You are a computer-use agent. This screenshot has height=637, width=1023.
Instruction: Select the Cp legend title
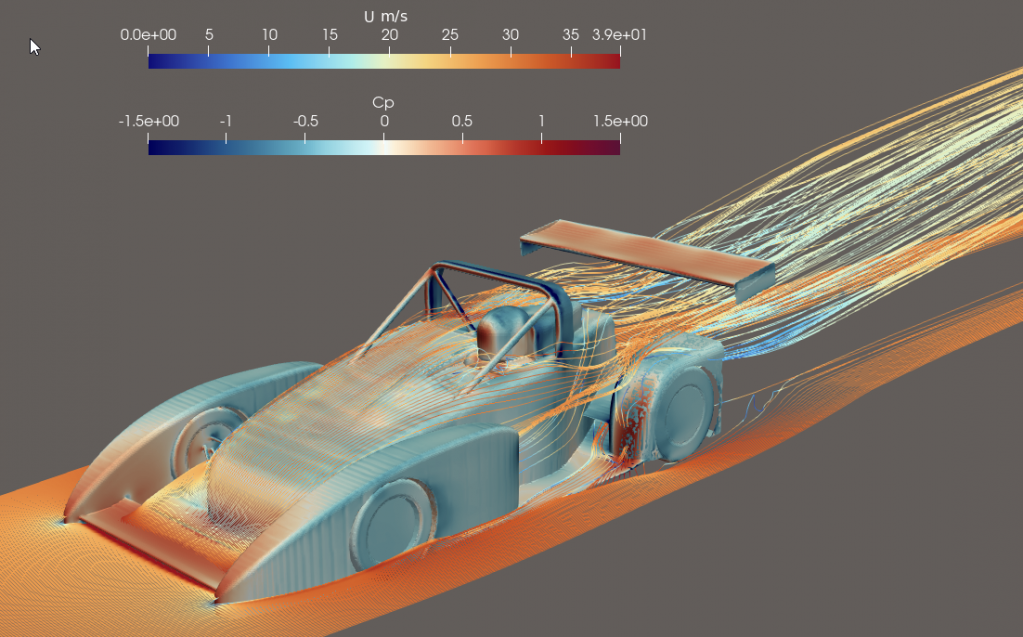[x=383, y=103]
